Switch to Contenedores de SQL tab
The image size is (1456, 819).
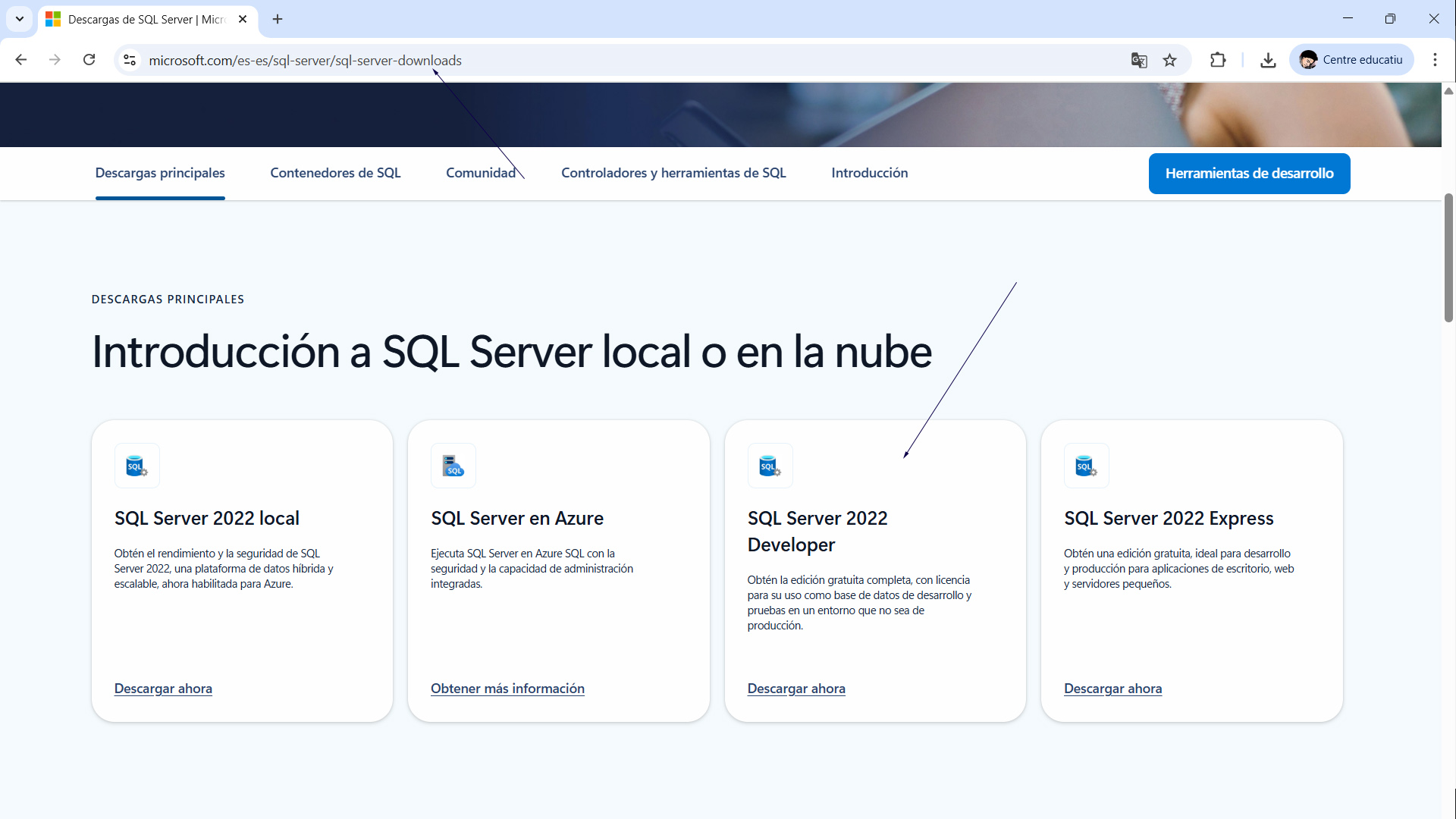pos(335,173)
